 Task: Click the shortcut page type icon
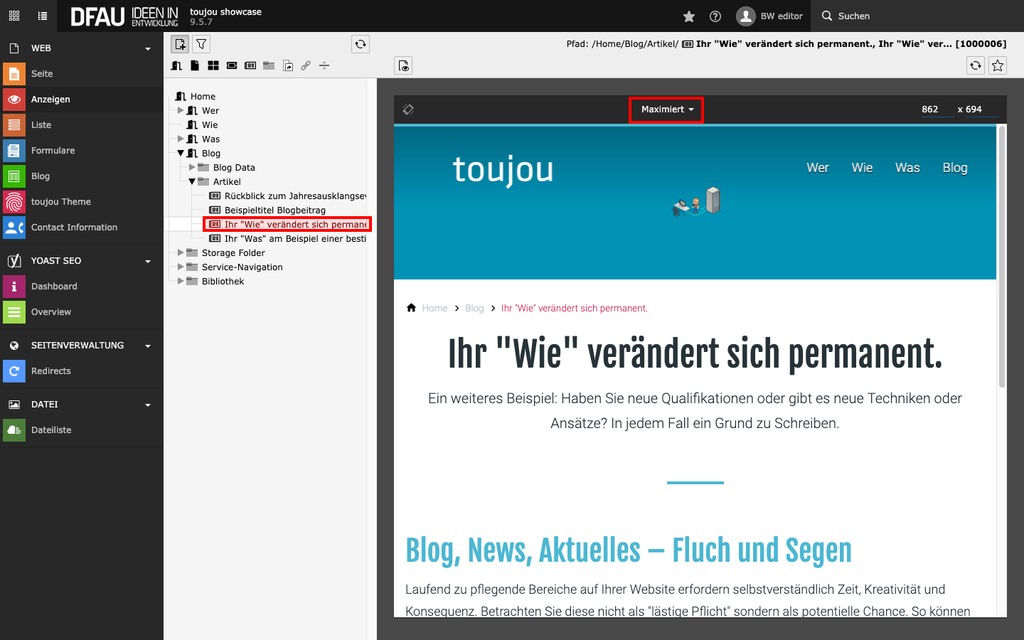tap(287, 66)
